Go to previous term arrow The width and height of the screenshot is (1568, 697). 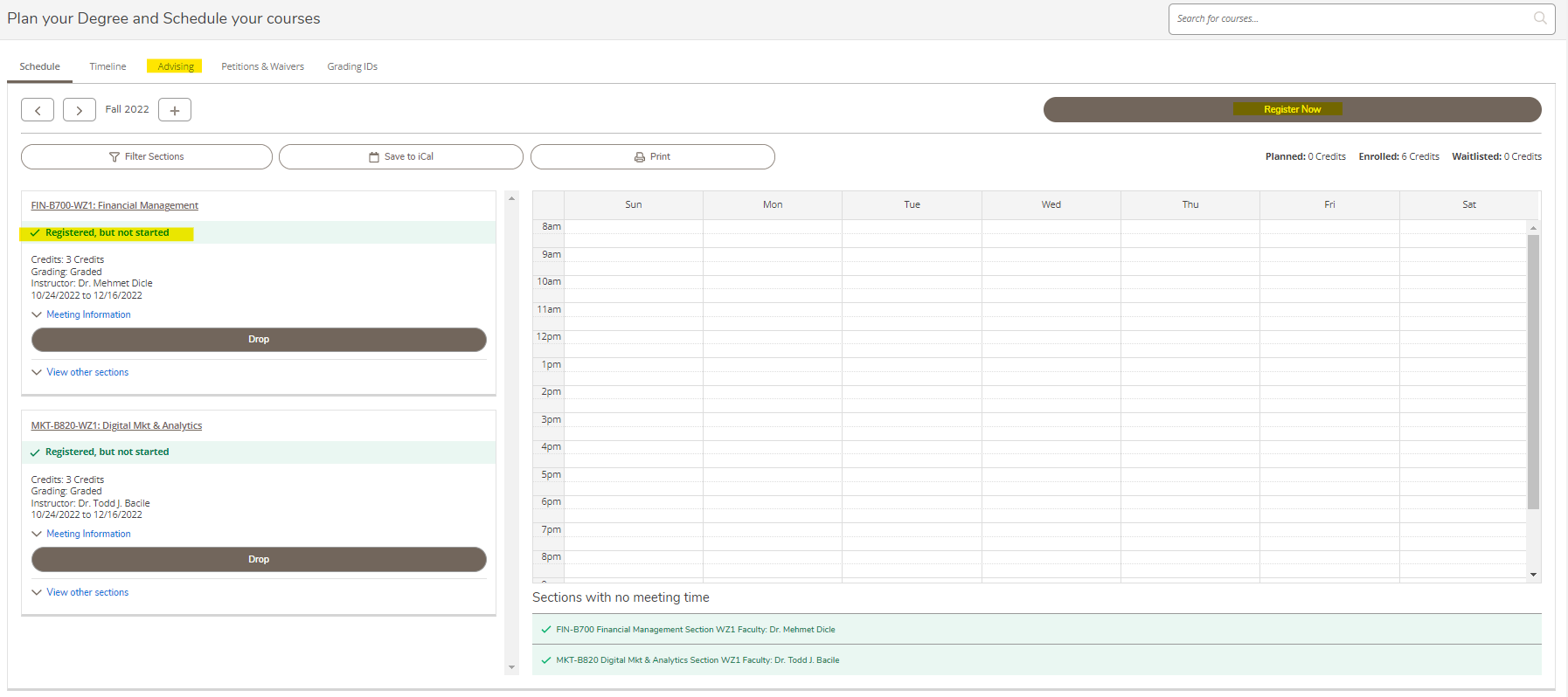tap(38, 110)
